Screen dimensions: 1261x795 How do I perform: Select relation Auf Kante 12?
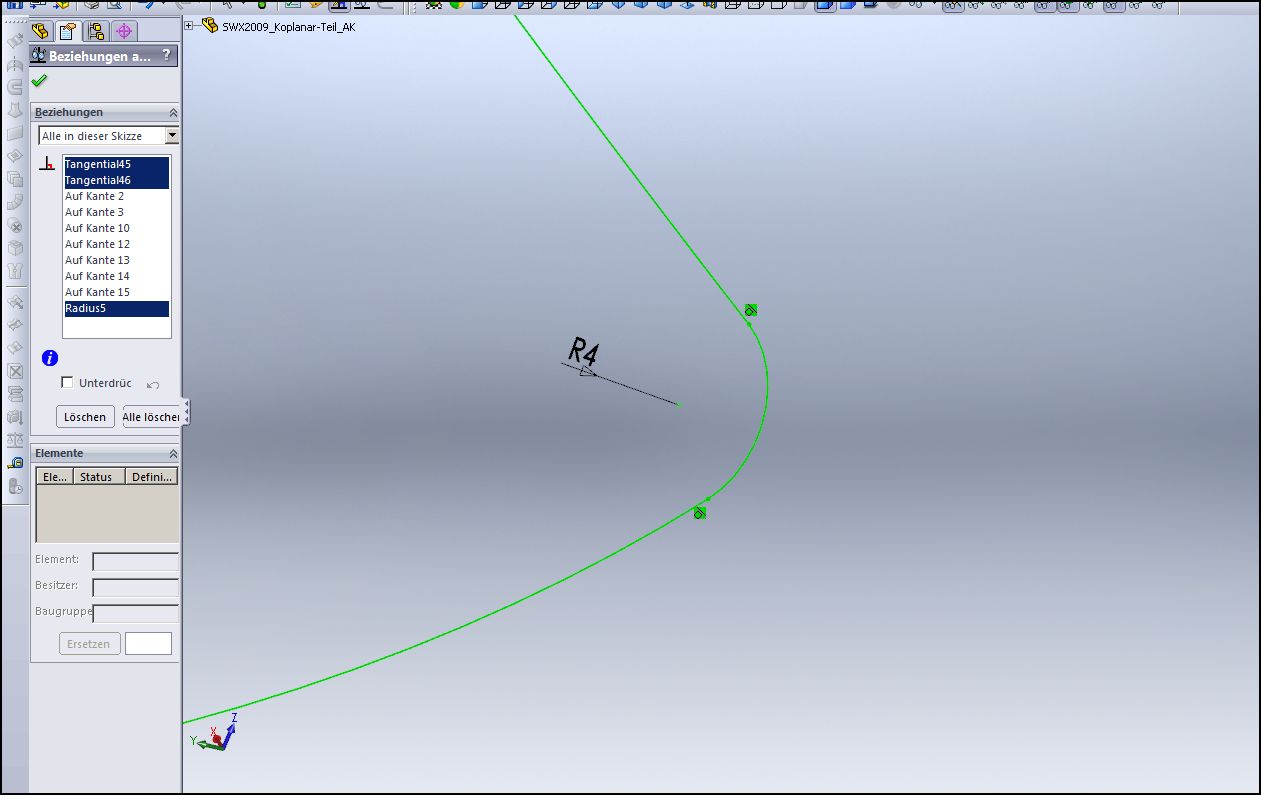tap(116, 244)
